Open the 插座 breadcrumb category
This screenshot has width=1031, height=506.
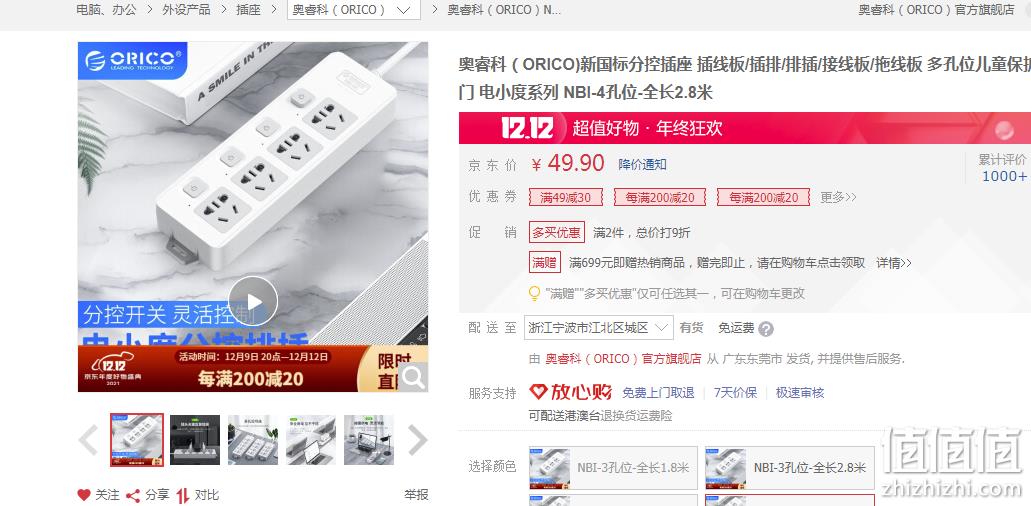coord(249,10)
